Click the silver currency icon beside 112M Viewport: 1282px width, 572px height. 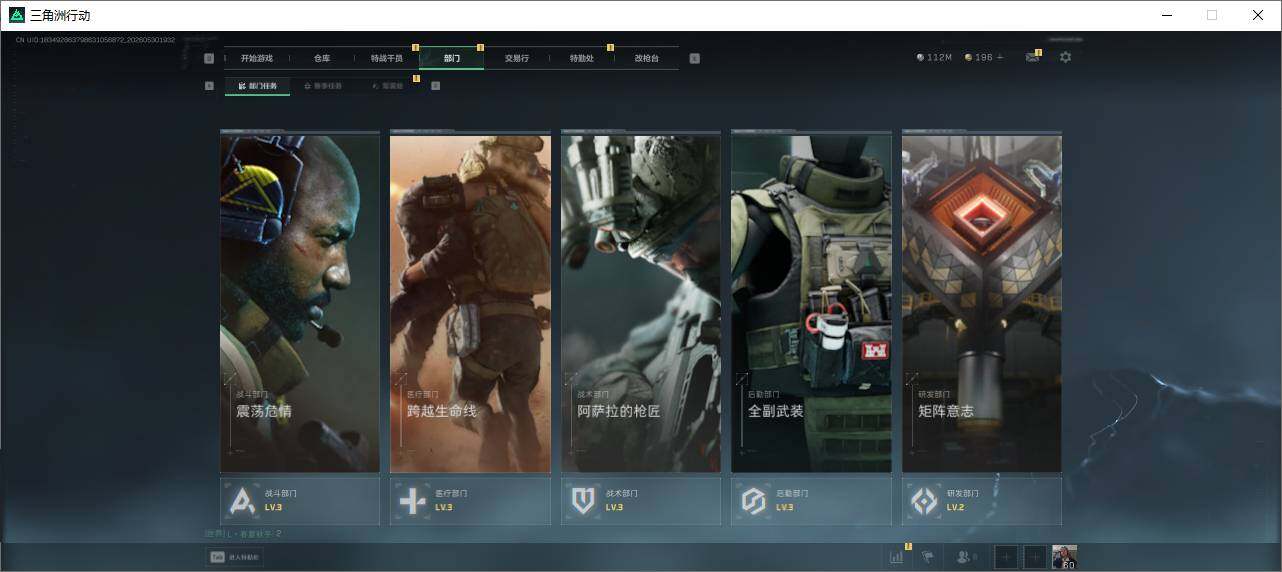coord(920,58)
